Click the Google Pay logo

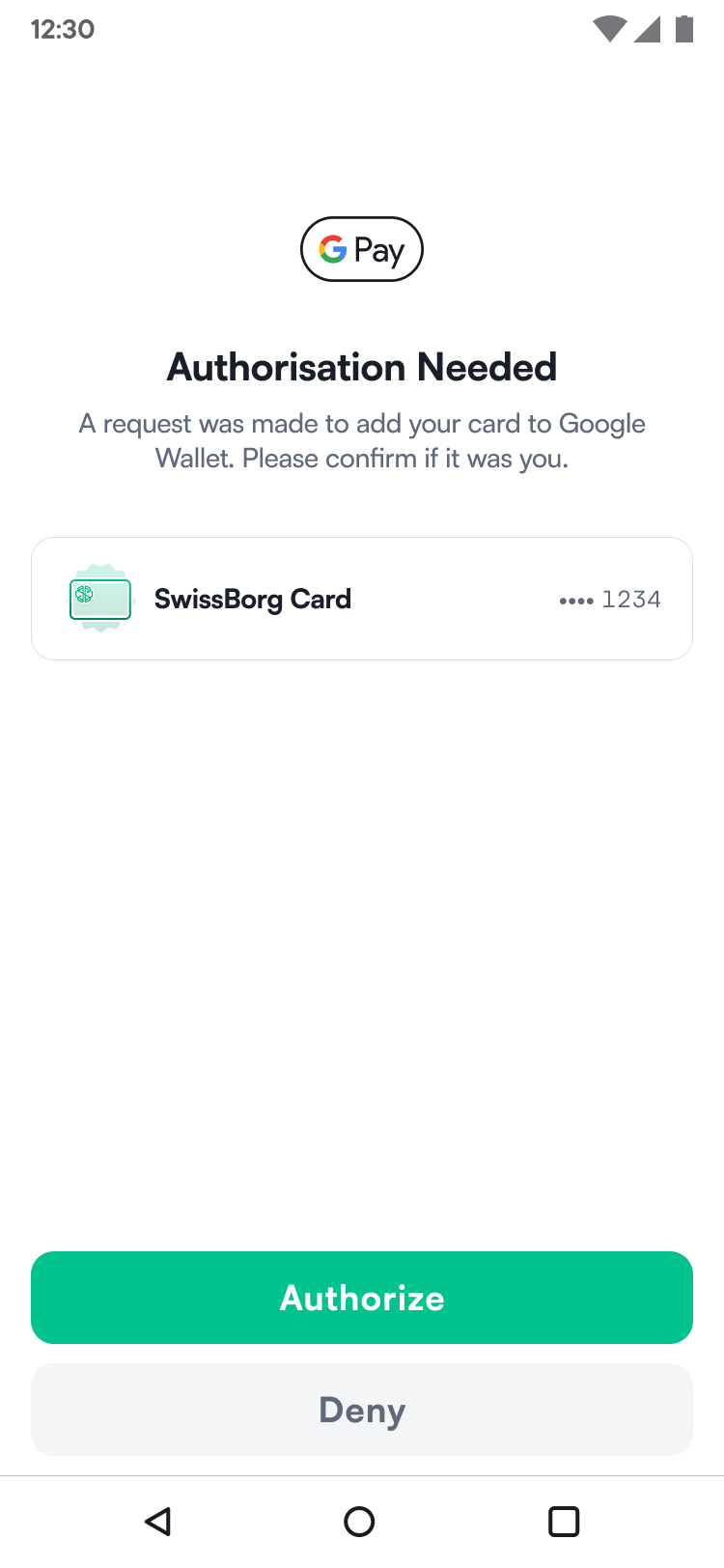(x=362, y=249)
